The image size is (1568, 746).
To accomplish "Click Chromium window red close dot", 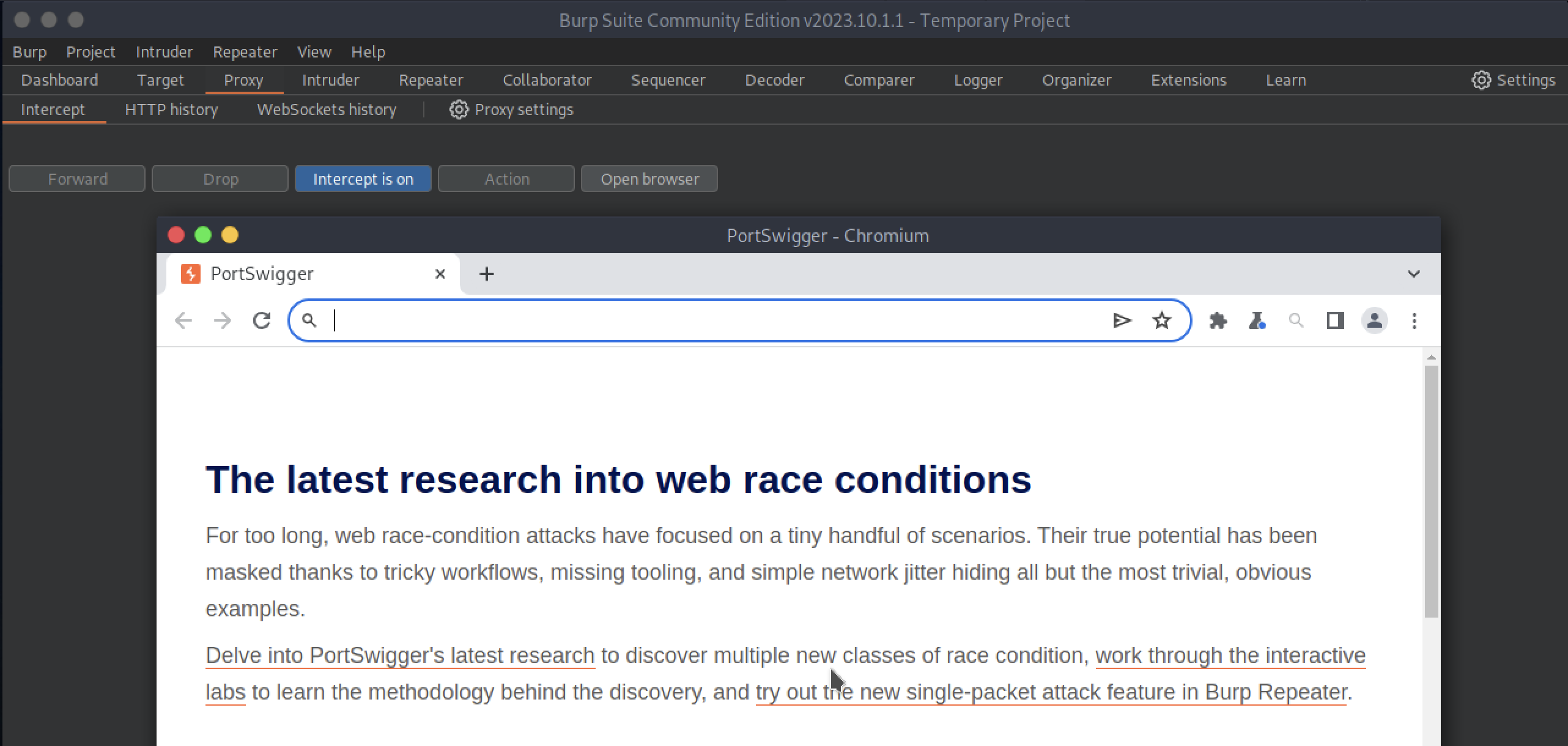I will pyautogui.click(x=176, y=235).
